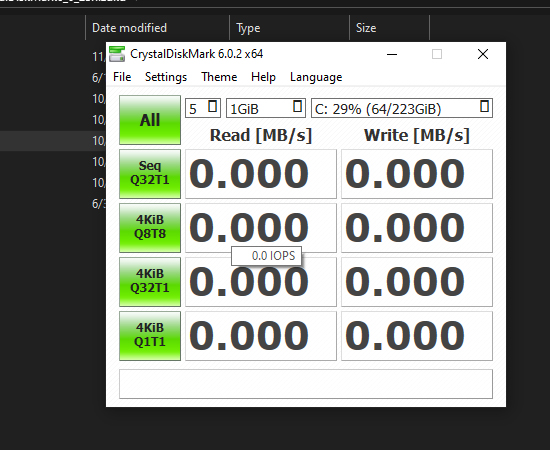Start the 4KiB Q1T1 test

[x=150, y=336]
